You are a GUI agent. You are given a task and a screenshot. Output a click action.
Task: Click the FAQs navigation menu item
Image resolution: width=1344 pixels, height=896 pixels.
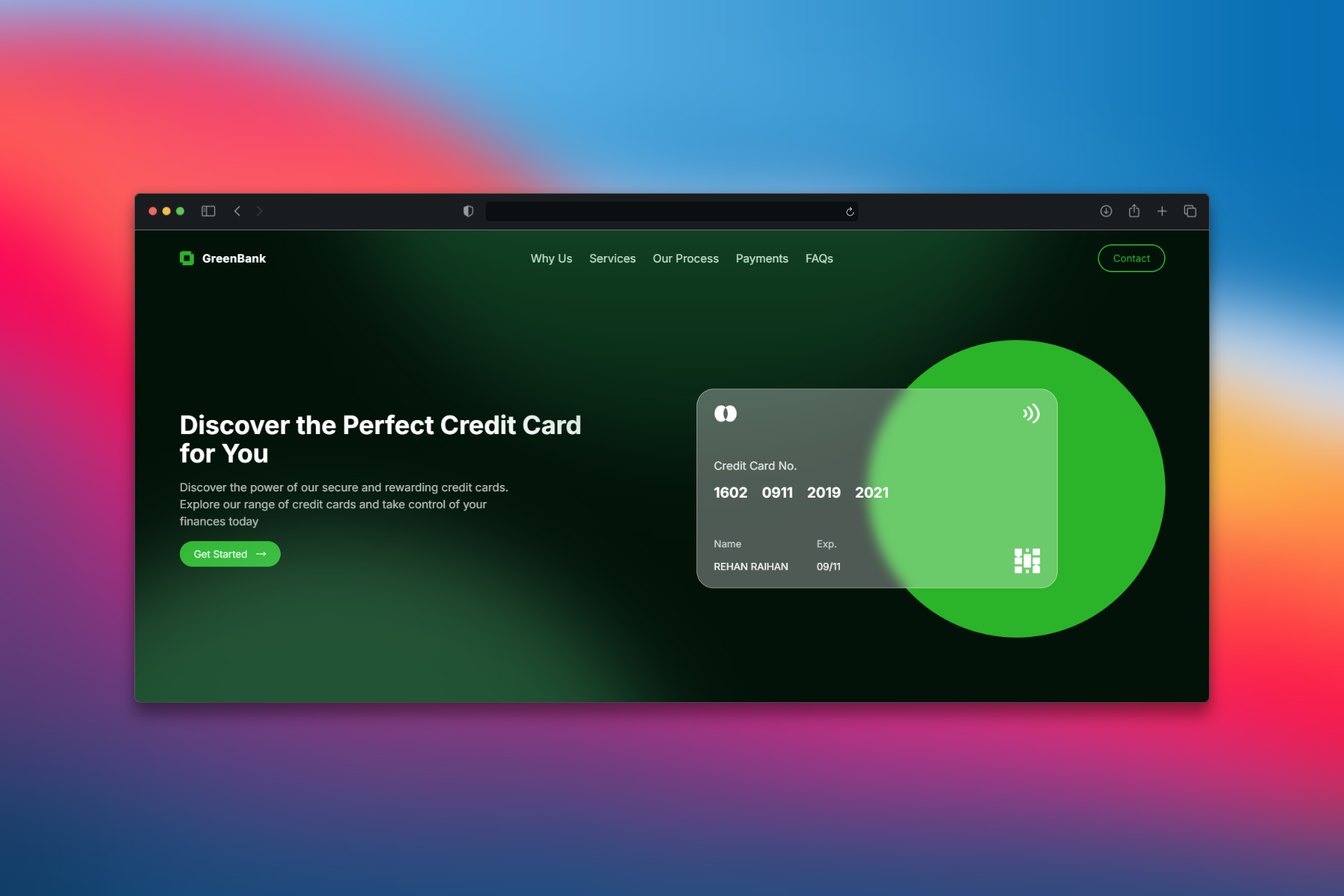coord(820,259)
